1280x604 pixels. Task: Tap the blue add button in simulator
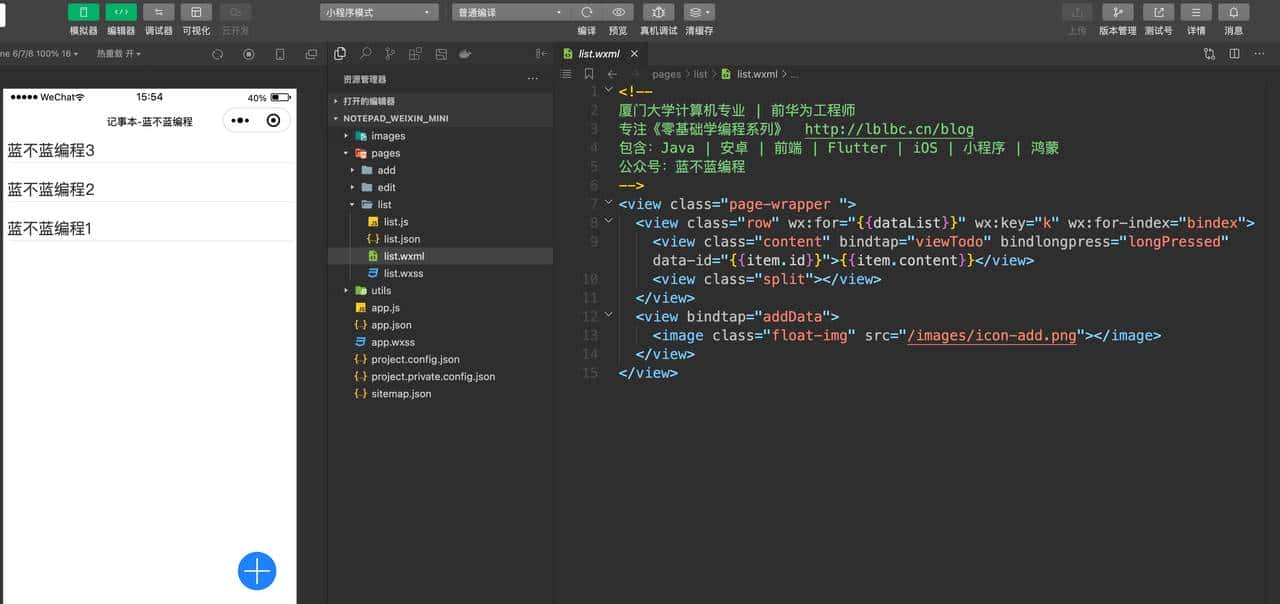(x=257, y=571)
